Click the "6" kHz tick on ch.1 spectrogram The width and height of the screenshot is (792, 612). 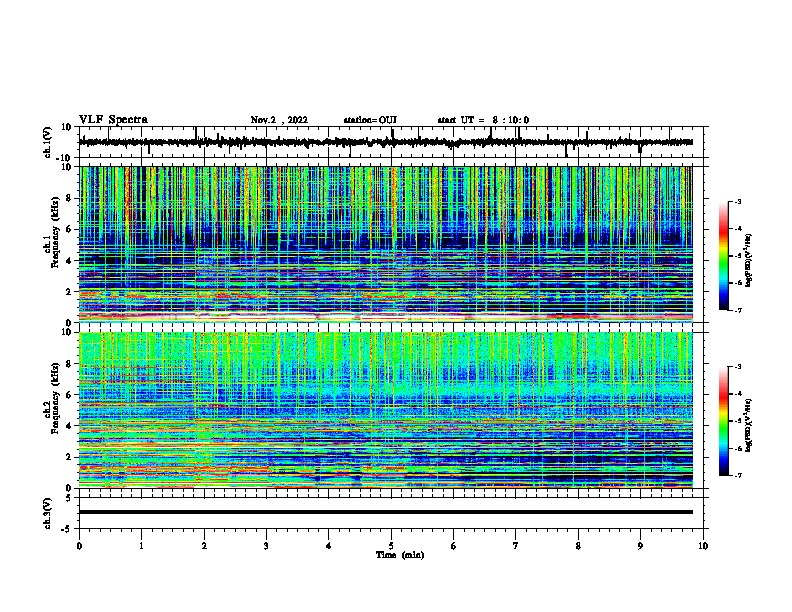click(x=70, y=229)
